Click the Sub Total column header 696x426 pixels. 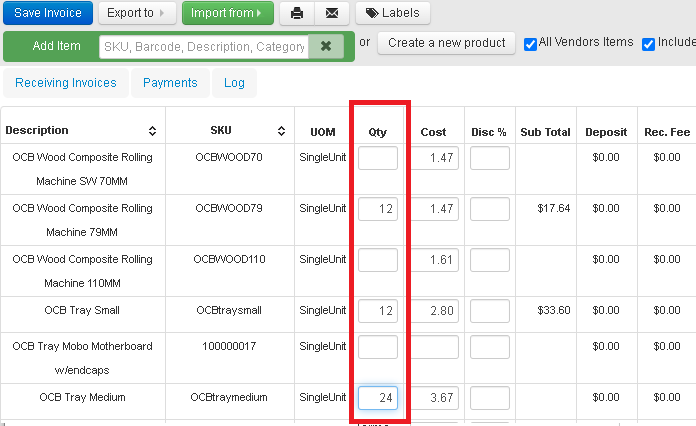coord(546,132)
